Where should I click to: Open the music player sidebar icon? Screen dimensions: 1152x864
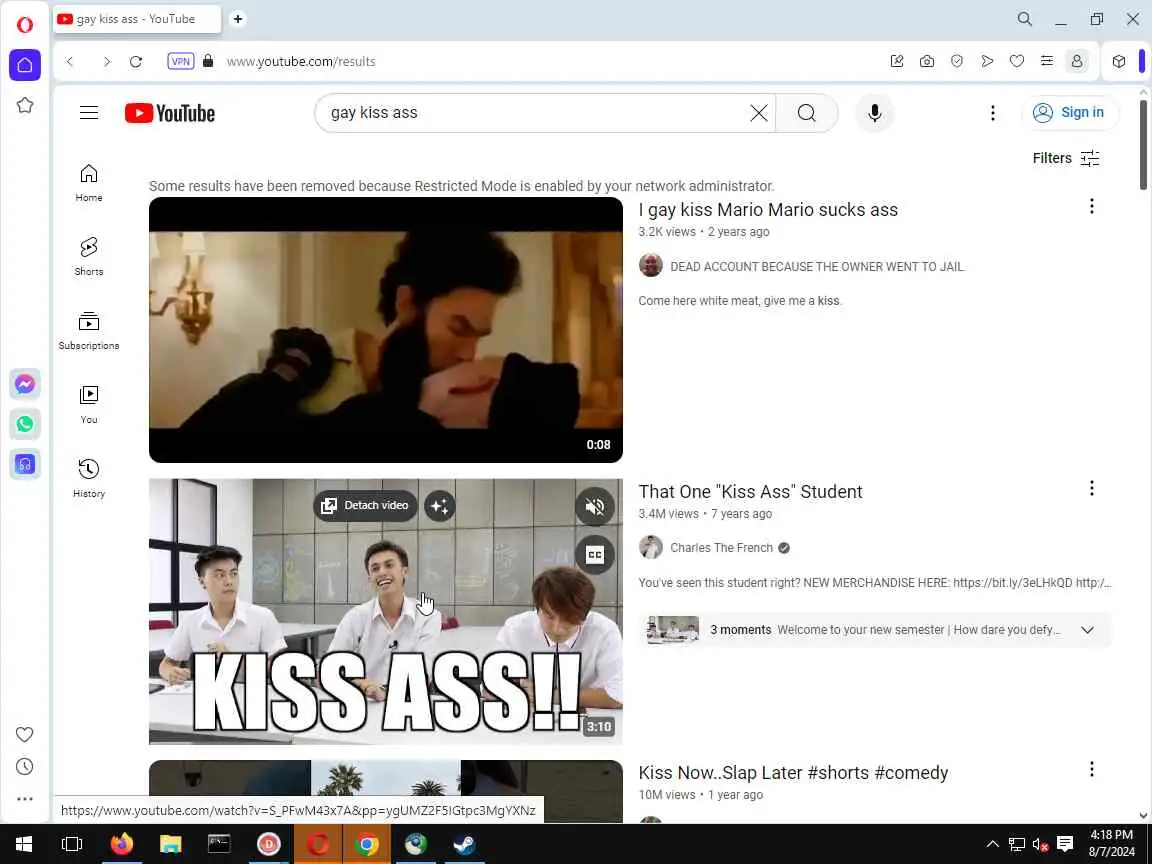pos(24,464)
